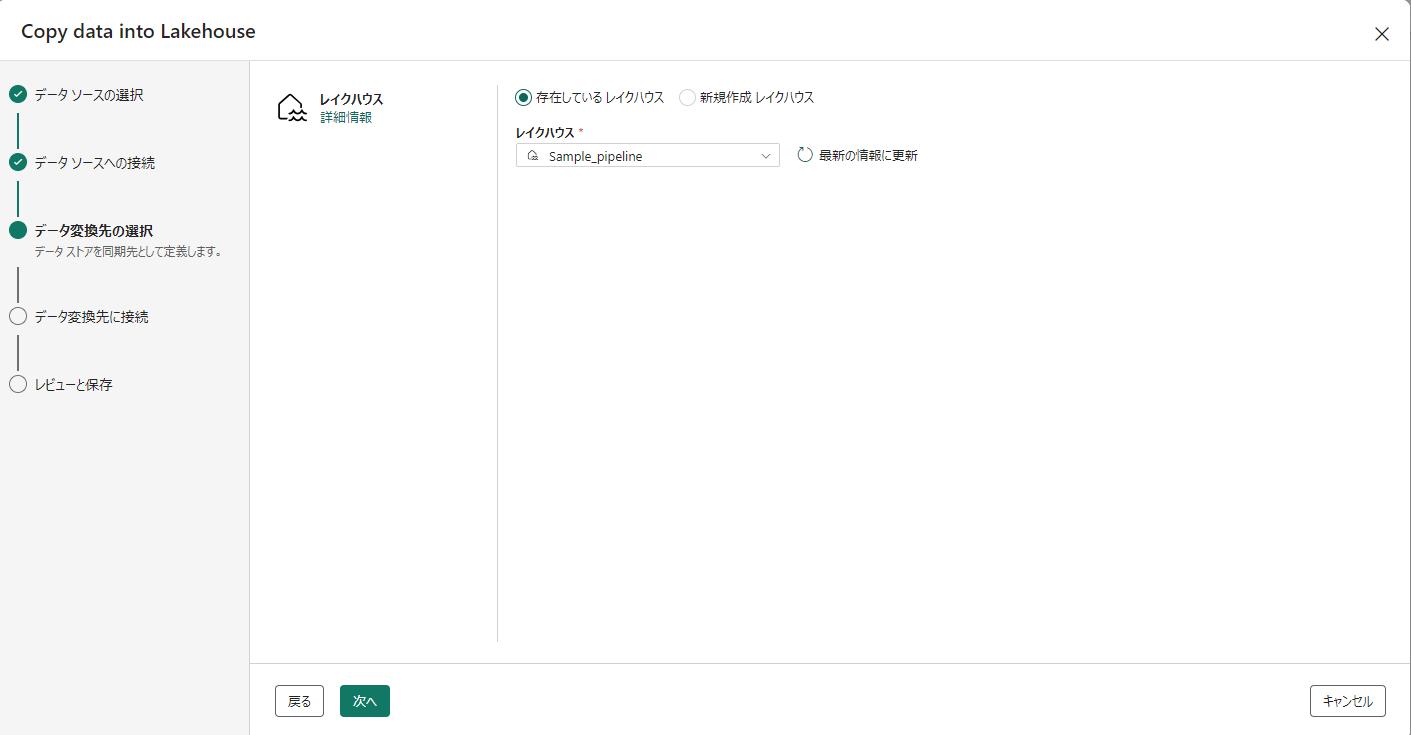Click the Lakehouse house-and-waves icon
The image size is (1411, 735).
click(x=291, y=108)
